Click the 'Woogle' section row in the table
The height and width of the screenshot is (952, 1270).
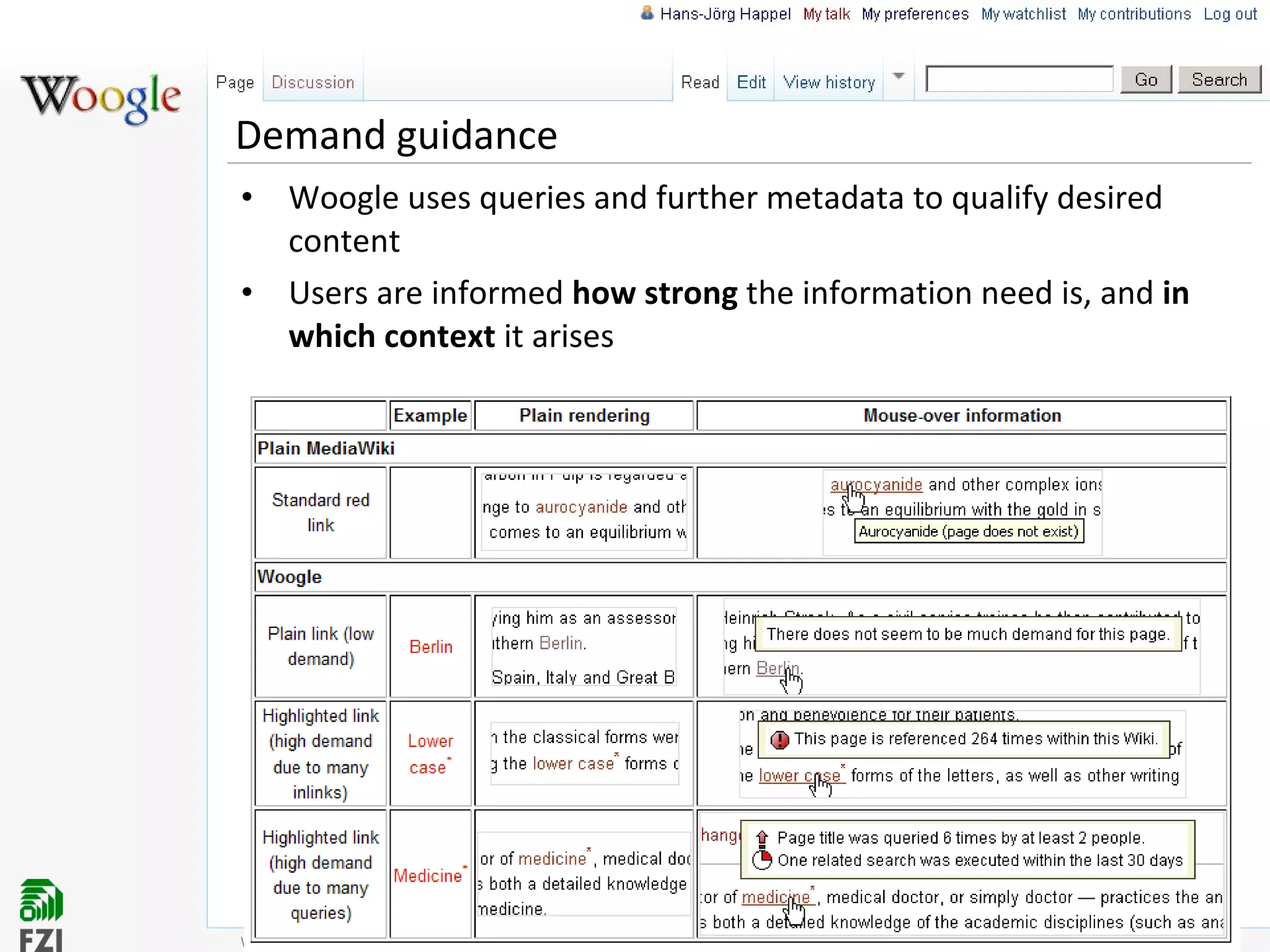(x=740, y=577)
